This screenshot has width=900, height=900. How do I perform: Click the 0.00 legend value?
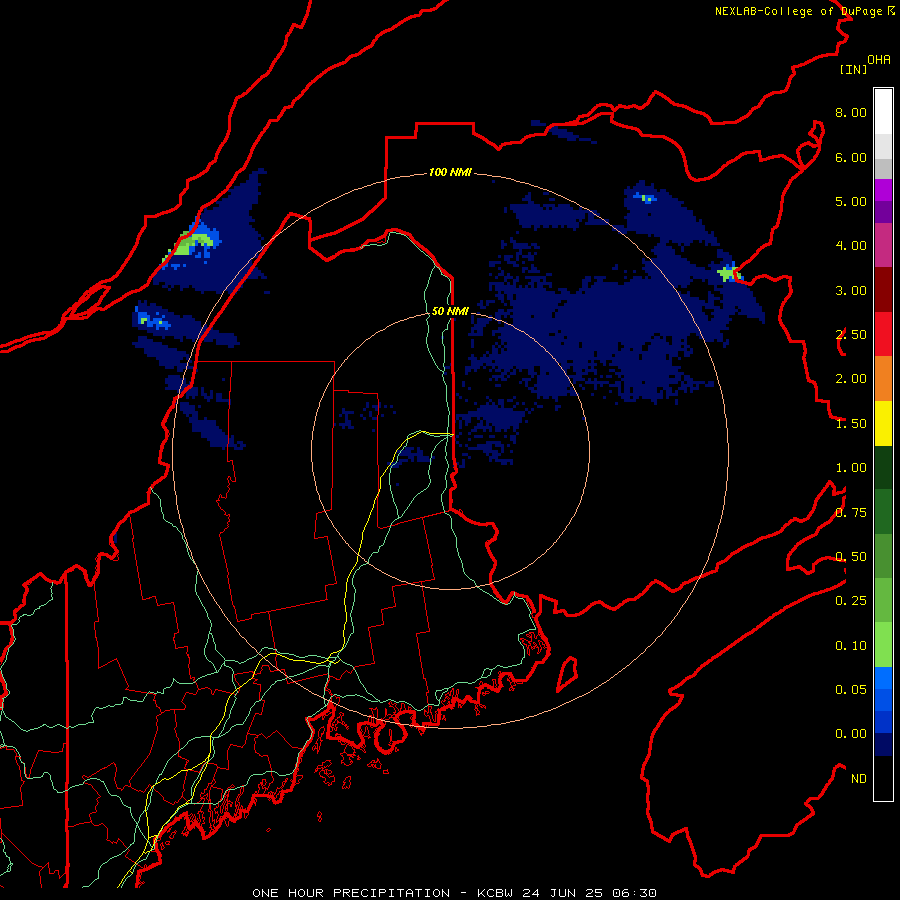(851, 734)
